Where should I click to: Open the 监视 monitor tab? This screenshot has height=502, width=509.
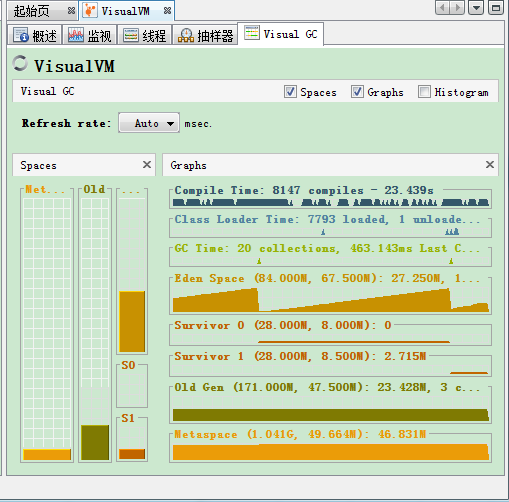click(x=89, y=35)
